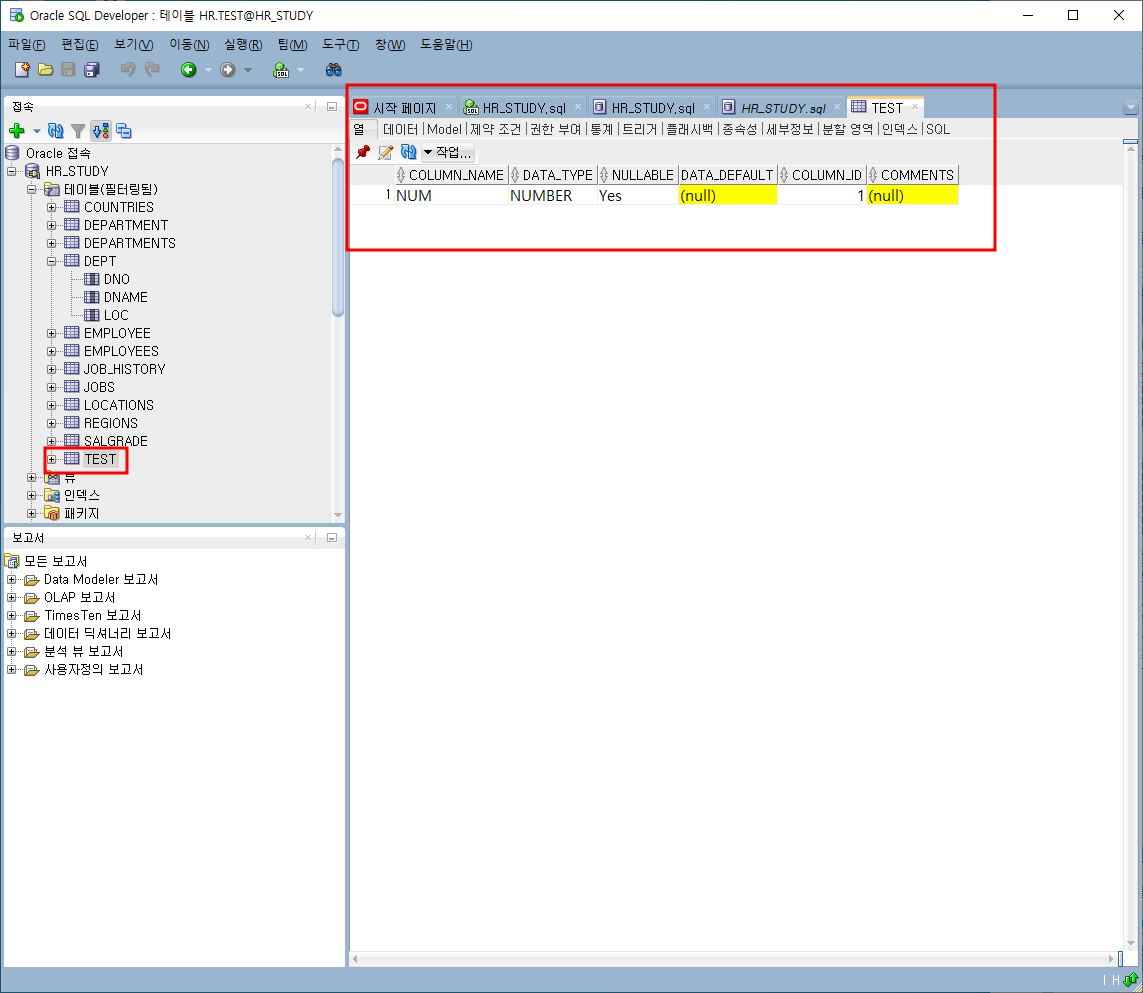The width and height of the screenshot is (1143, 993).
Task: Sort by the COLUMN_NAME header
Action: [450, 175]
